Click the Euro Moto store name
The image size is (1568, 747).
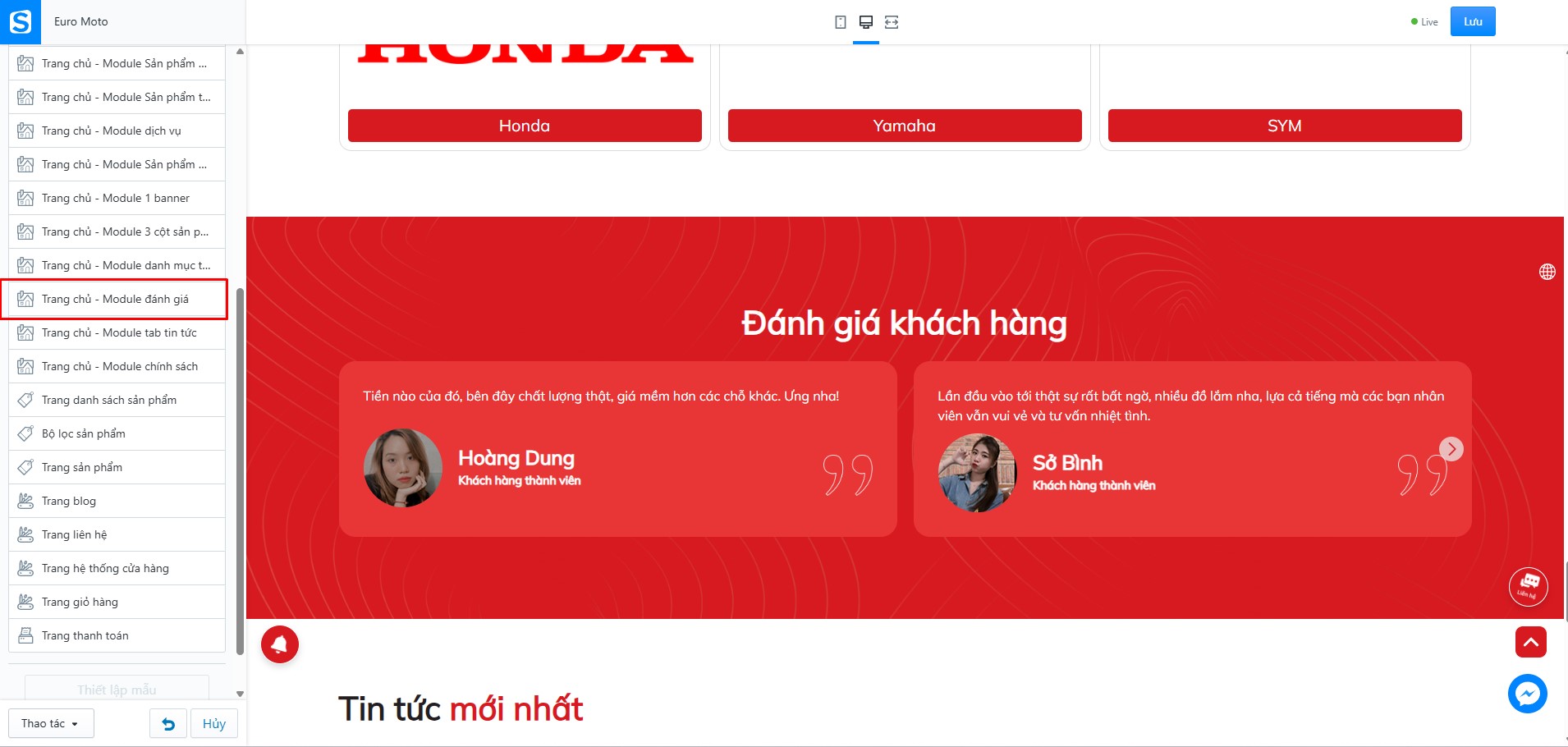point(81,21)
